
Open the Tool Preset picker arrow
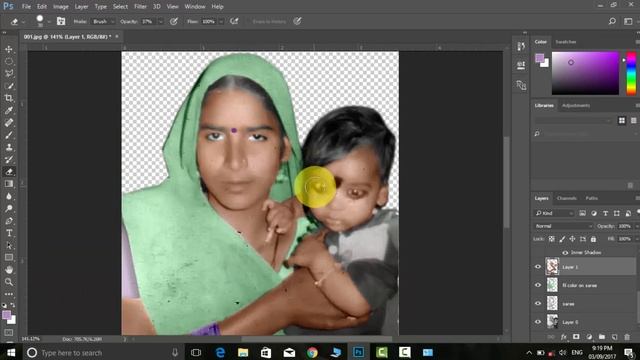tap(24, 21)
